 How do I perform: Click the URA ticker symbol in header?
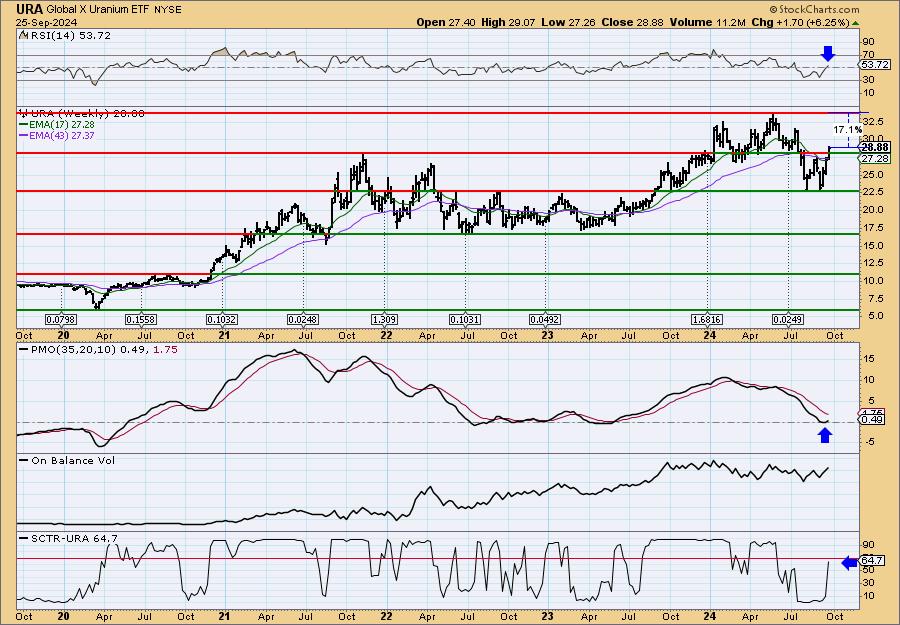[x=29, y=9]
